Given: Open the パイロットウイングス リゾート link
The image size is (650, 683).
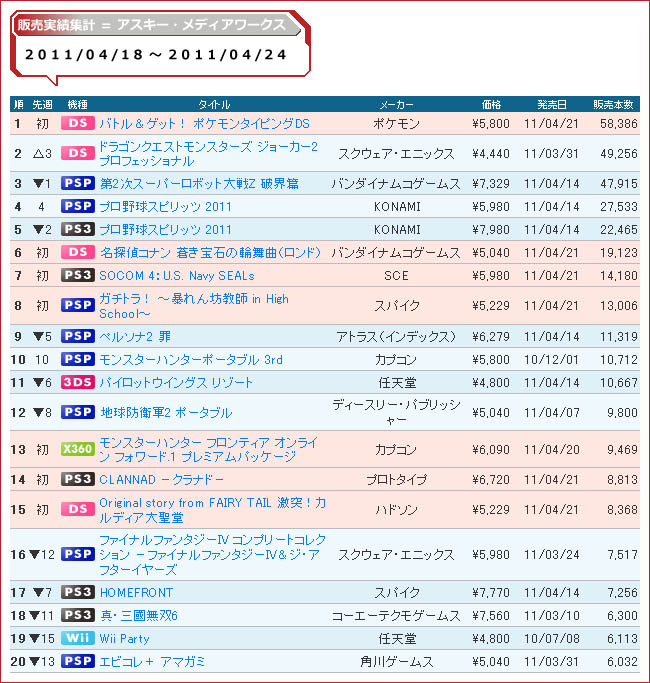Looking at the screenshot, I should point(176,382).
